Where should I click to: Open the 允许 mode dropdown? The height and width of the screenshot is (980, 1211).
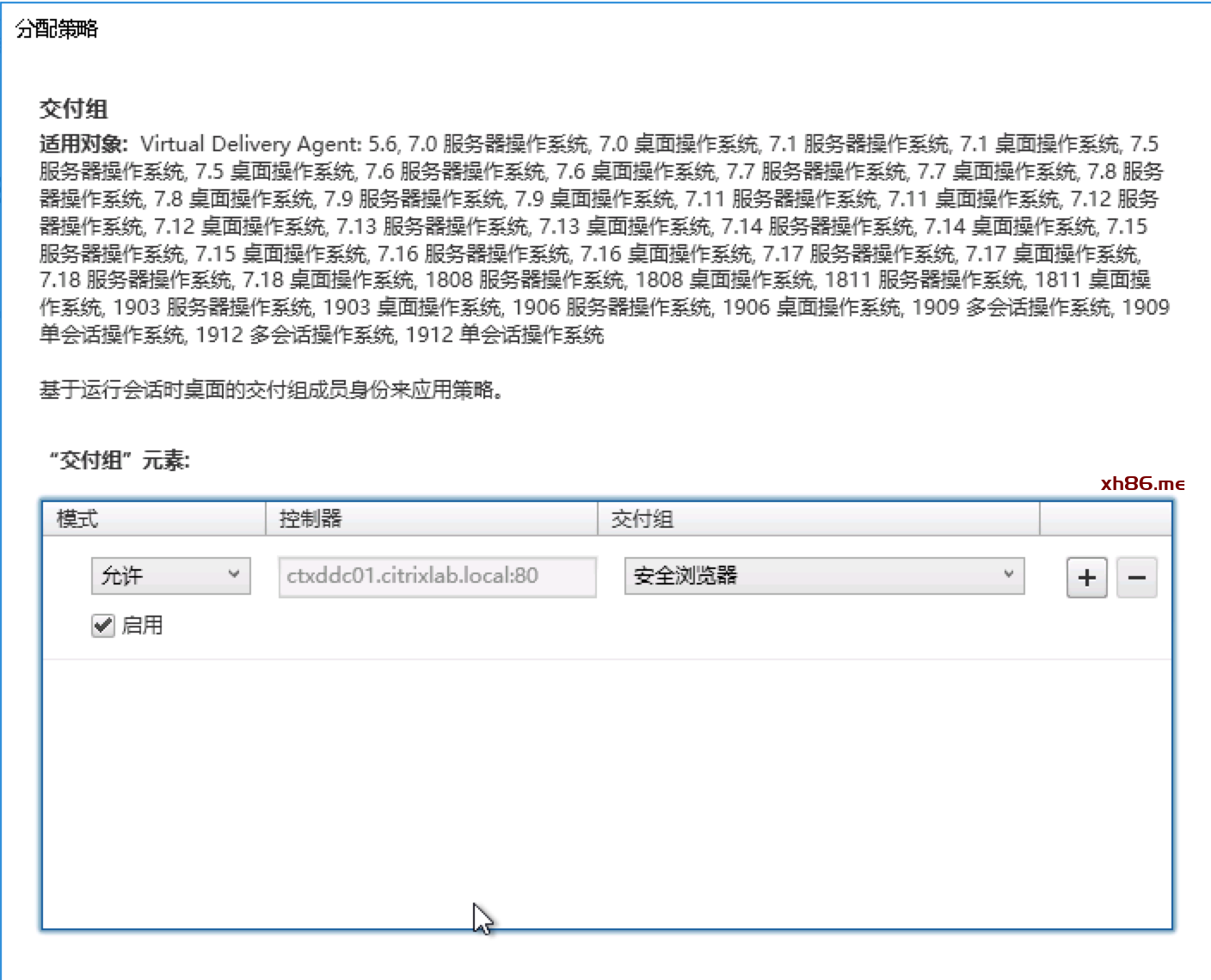tap(170, 576)
